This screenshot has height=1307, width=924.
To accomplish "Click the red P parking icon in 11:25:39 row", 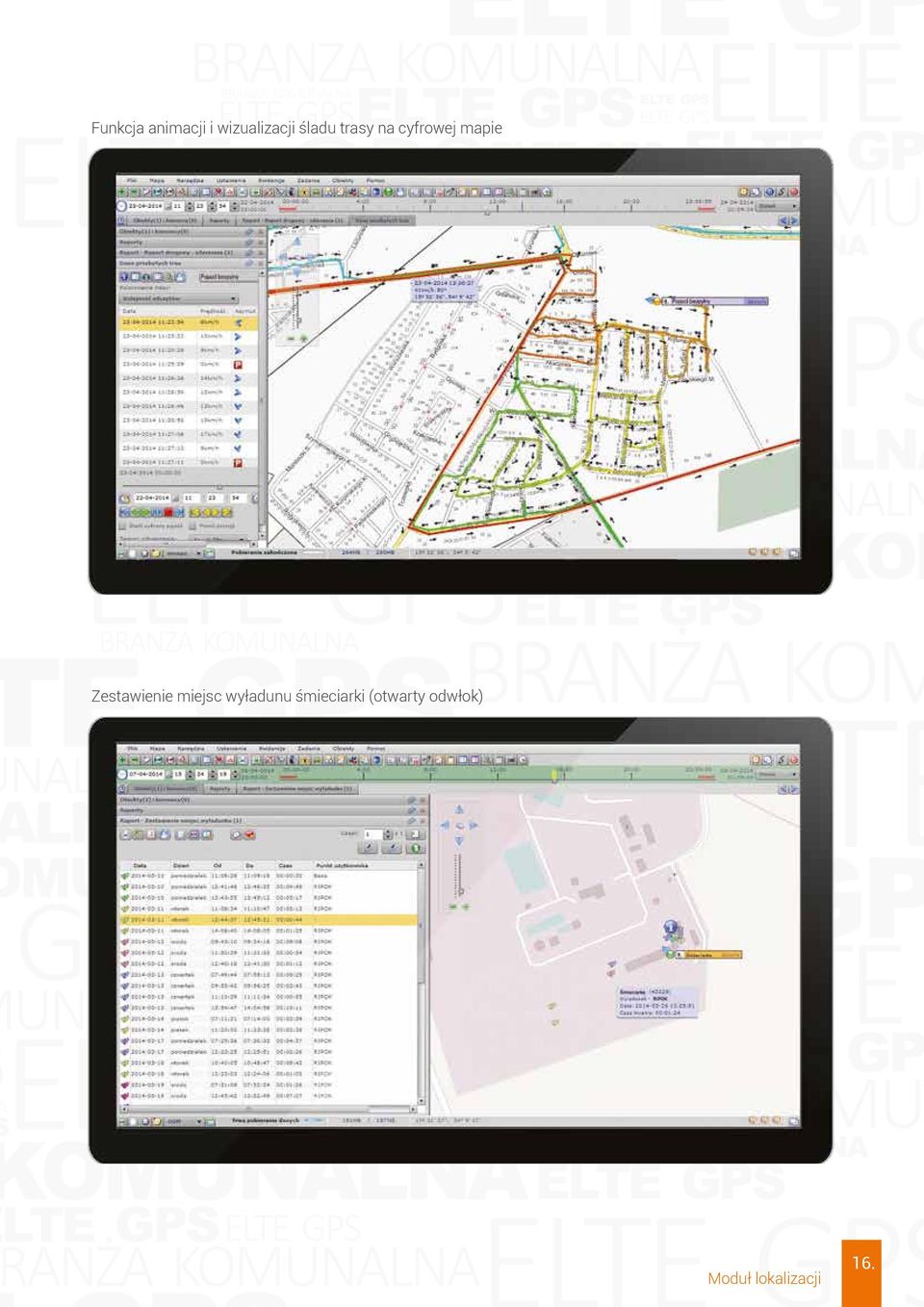I will pyautogui.click(x=238, y=365).
